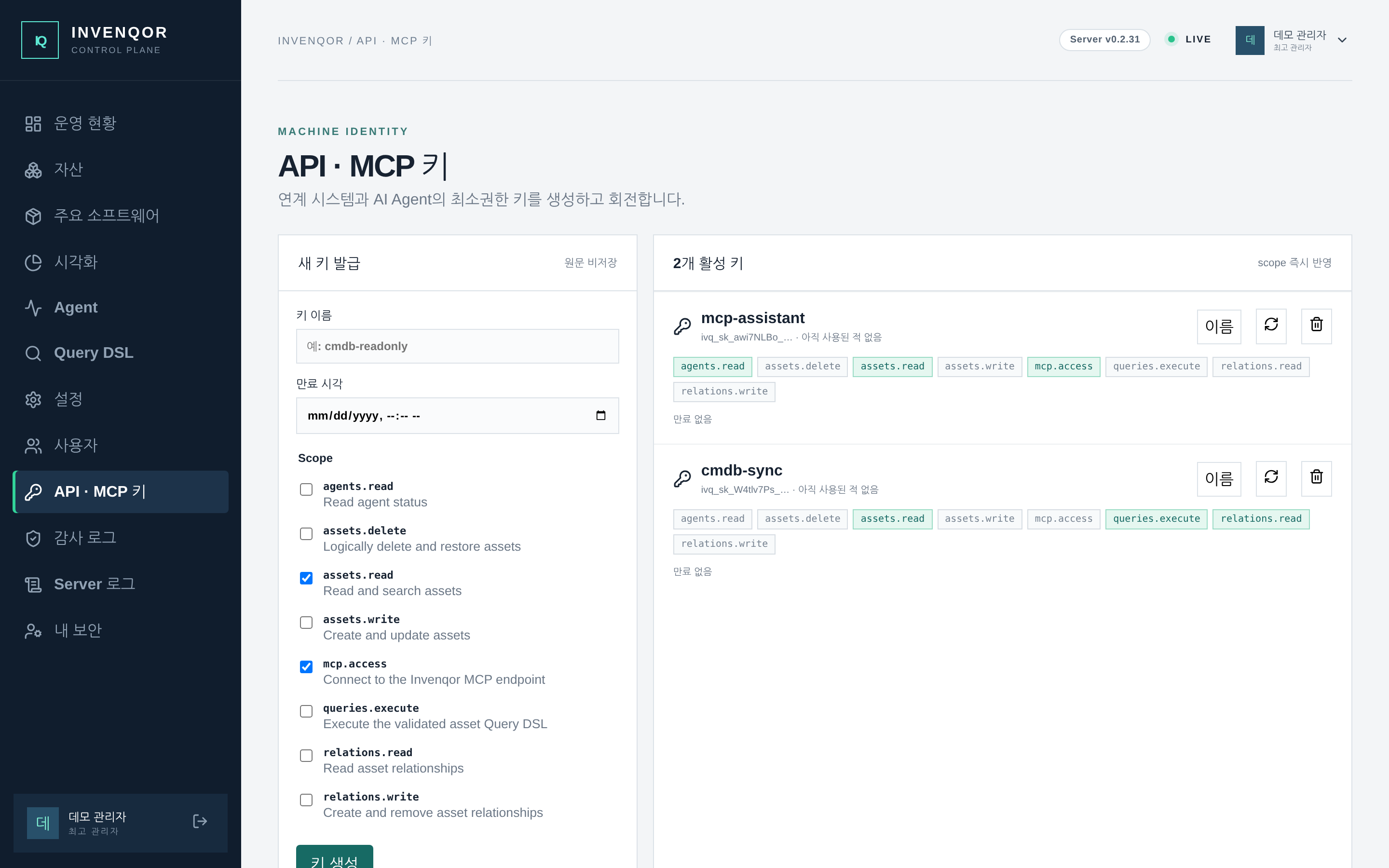Click the cmdb-sync key icon
Screen dimensions: 1389x868
[x=682, y=479]
